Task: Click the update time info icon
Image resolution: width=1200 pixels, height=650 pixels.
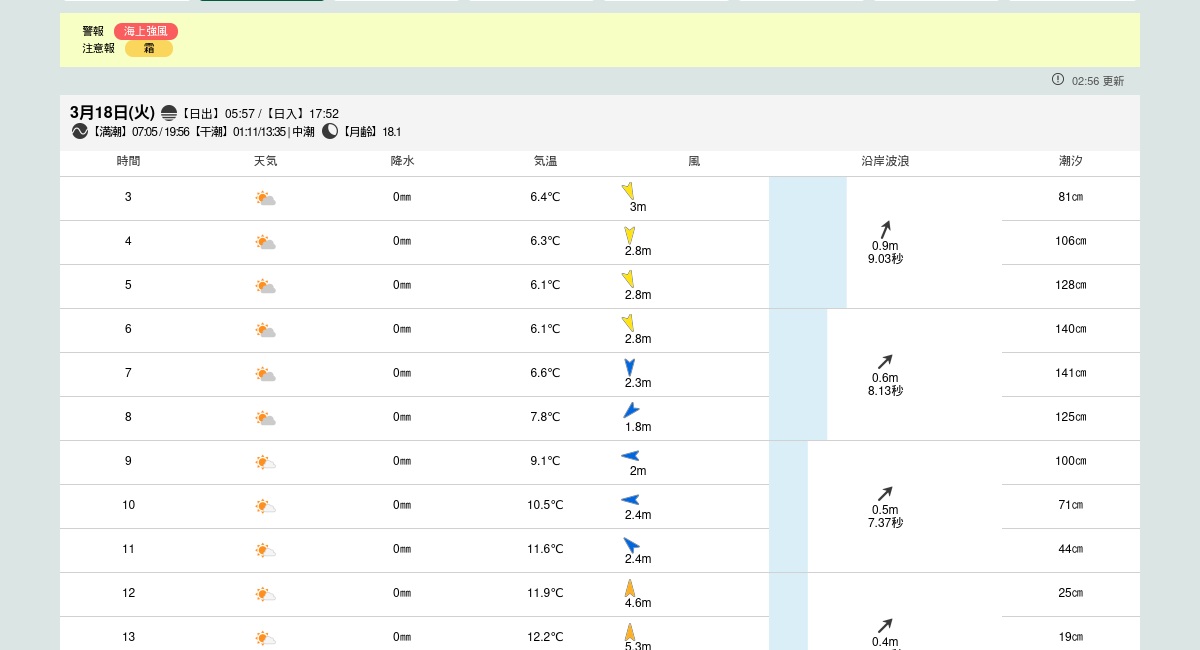Action: tap(1058, 79)
